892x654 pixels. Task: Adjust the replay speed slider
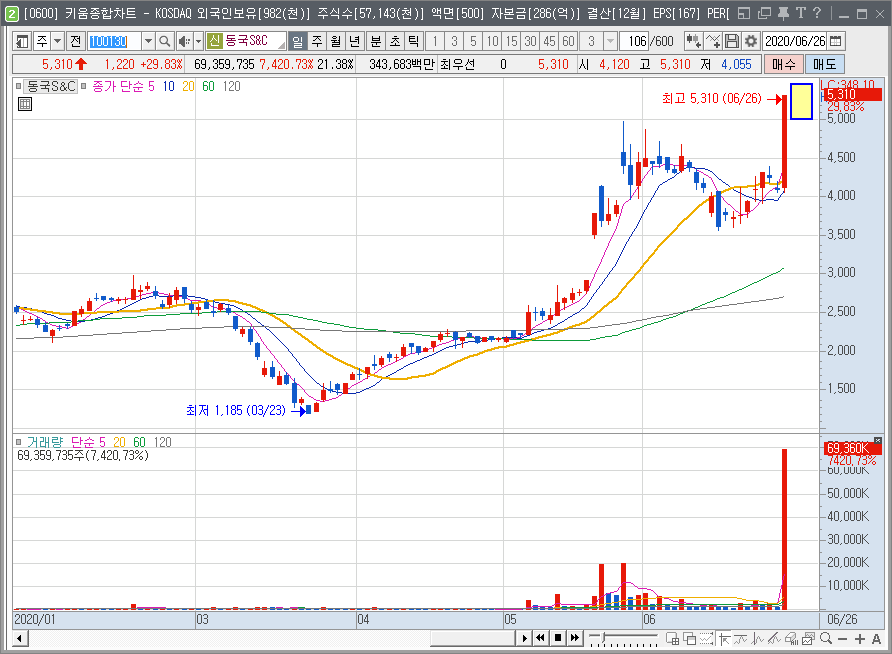point(623,639)
